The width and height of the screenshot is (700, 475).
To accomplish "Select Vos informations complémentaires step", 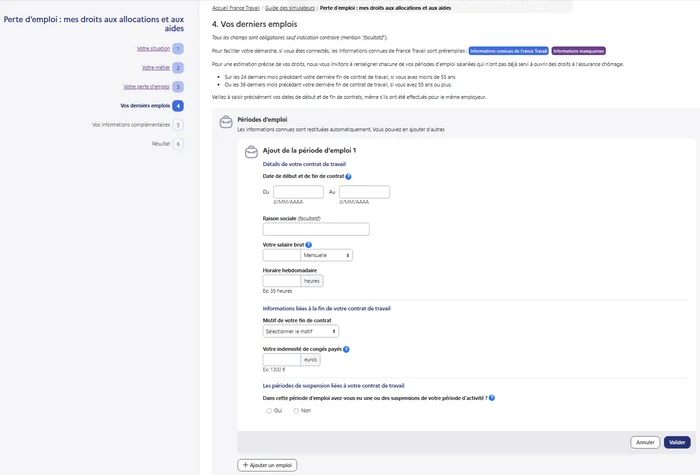I will click(131, 125).
